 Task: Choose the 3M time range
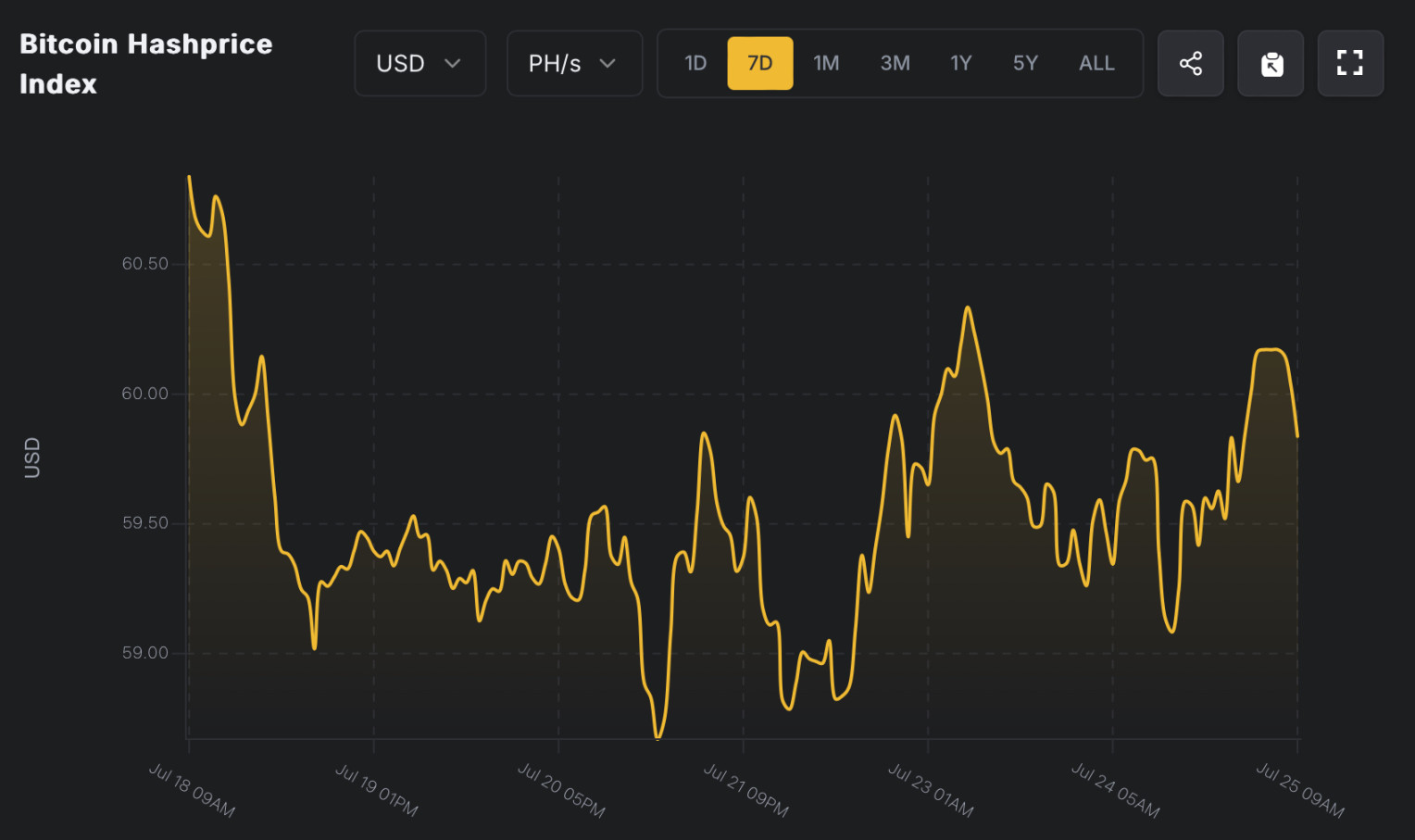895,63
